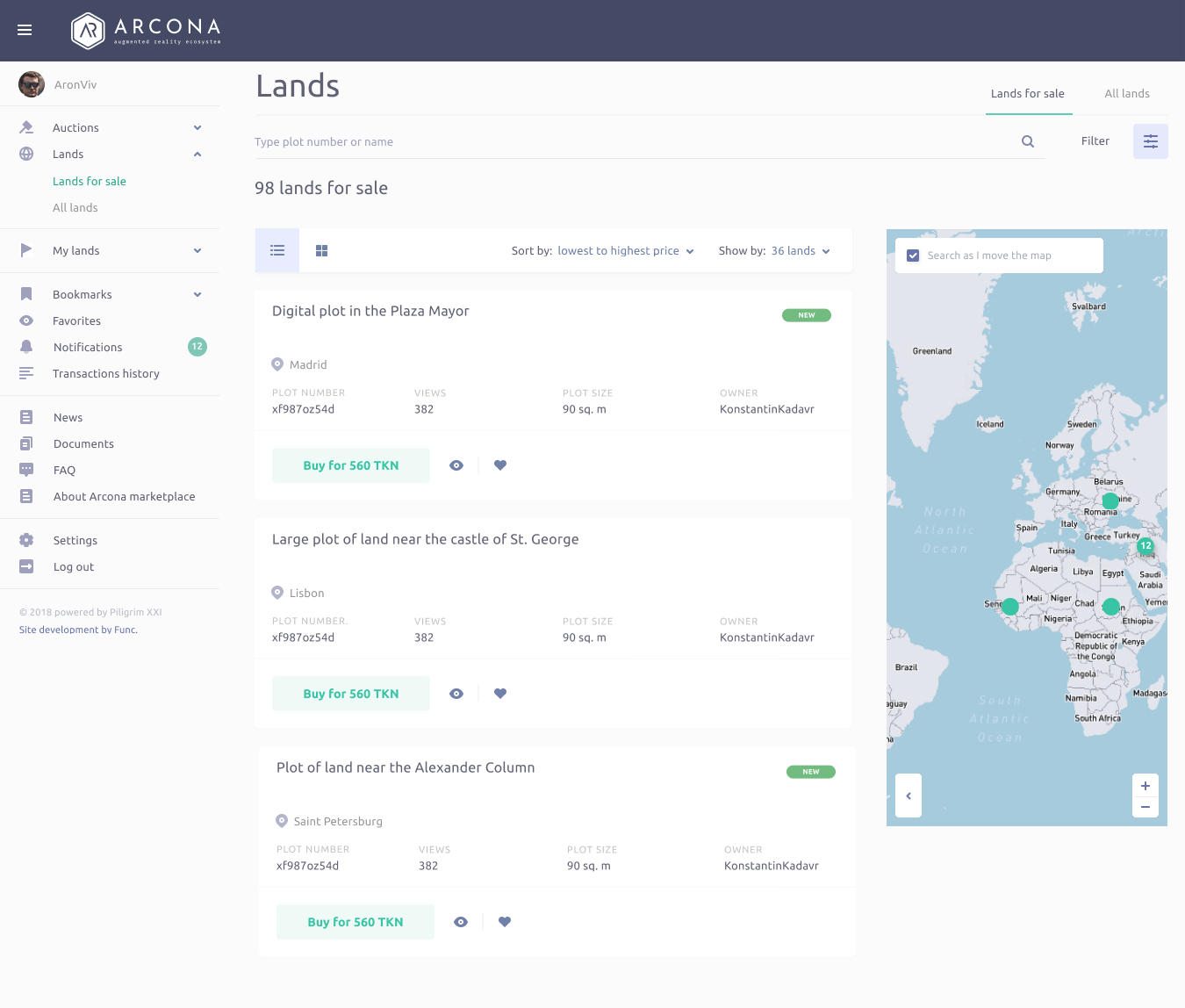Open Transactions history in sidebar
Image resolution: width=1185 pixels, height=1008 pixels.
pyautogui.click(x=106, y=374)
